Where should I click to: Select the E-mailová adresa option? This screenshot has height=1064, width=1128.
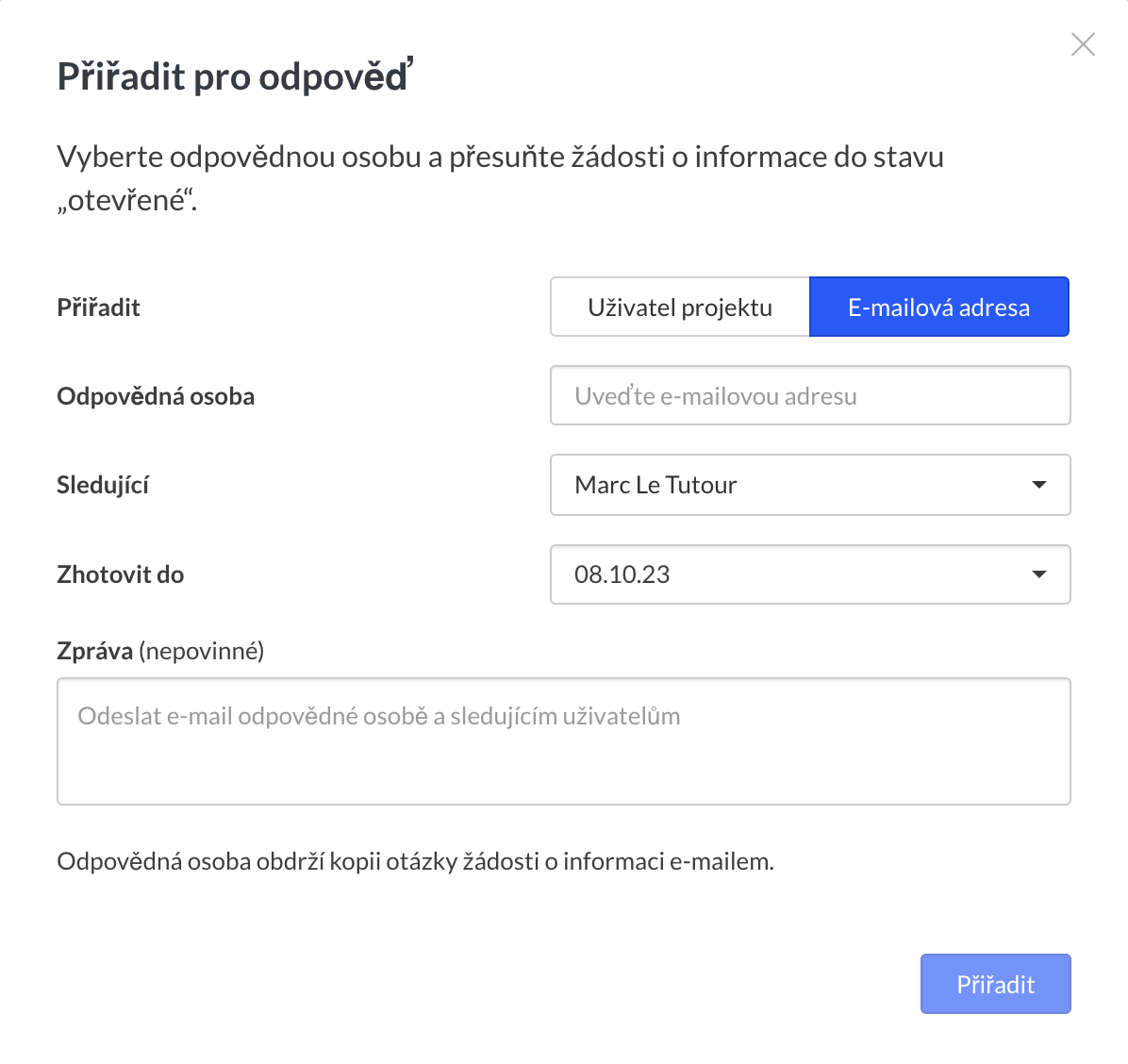[938, 308]
